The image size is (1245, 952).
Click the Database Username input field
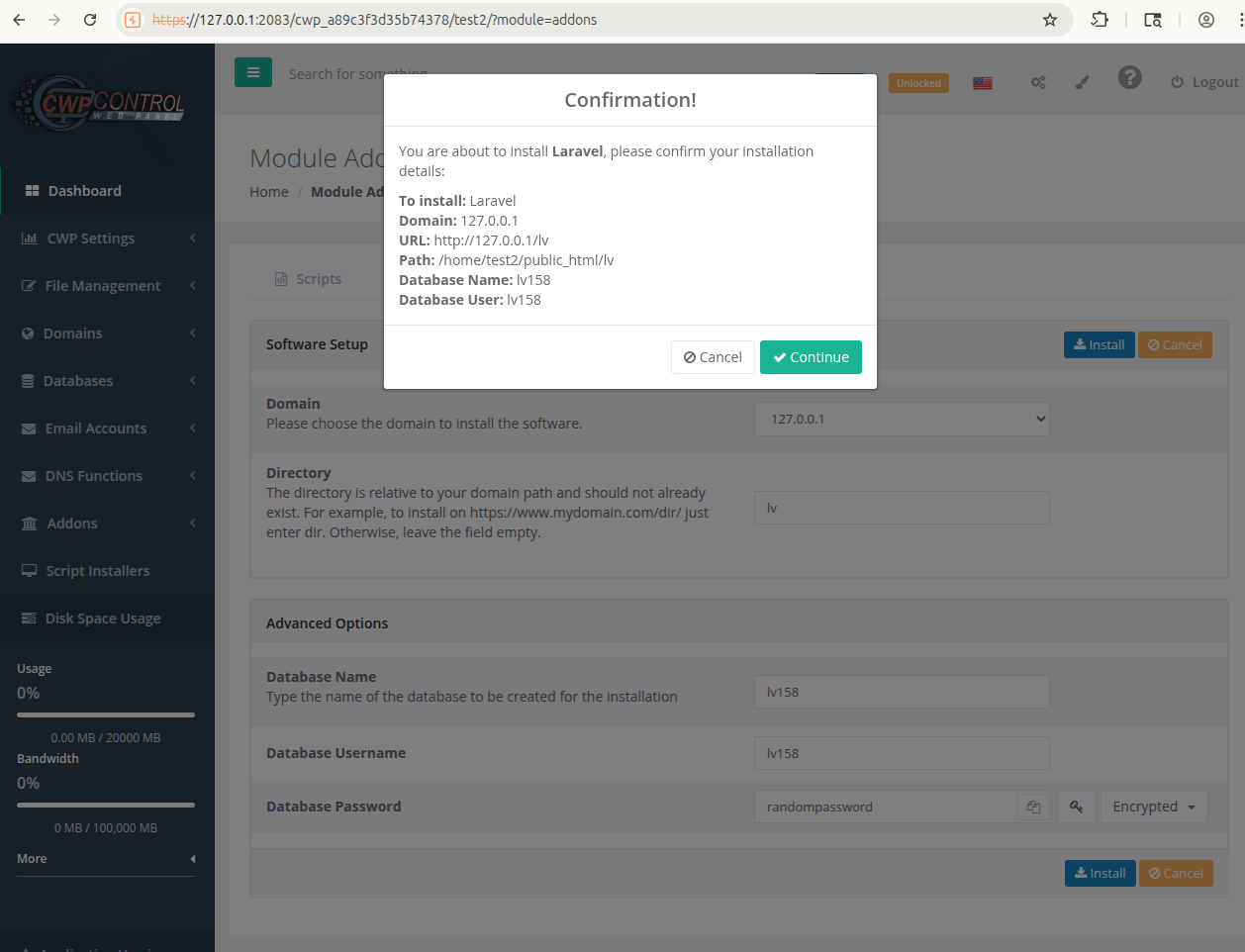901,753
